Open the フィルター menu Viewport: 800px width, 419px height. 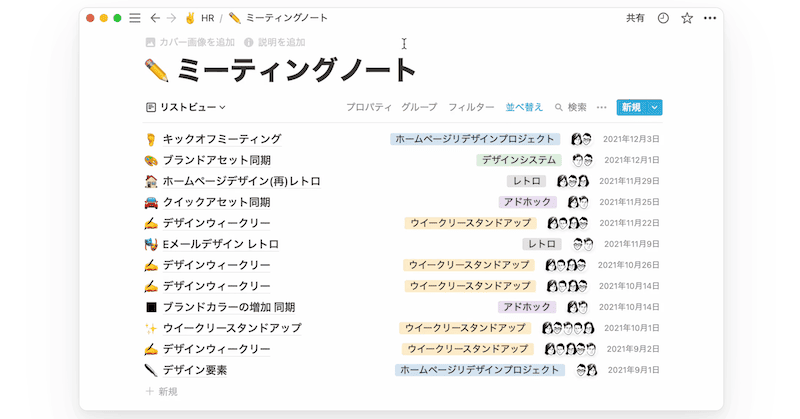tap(471, 107)
